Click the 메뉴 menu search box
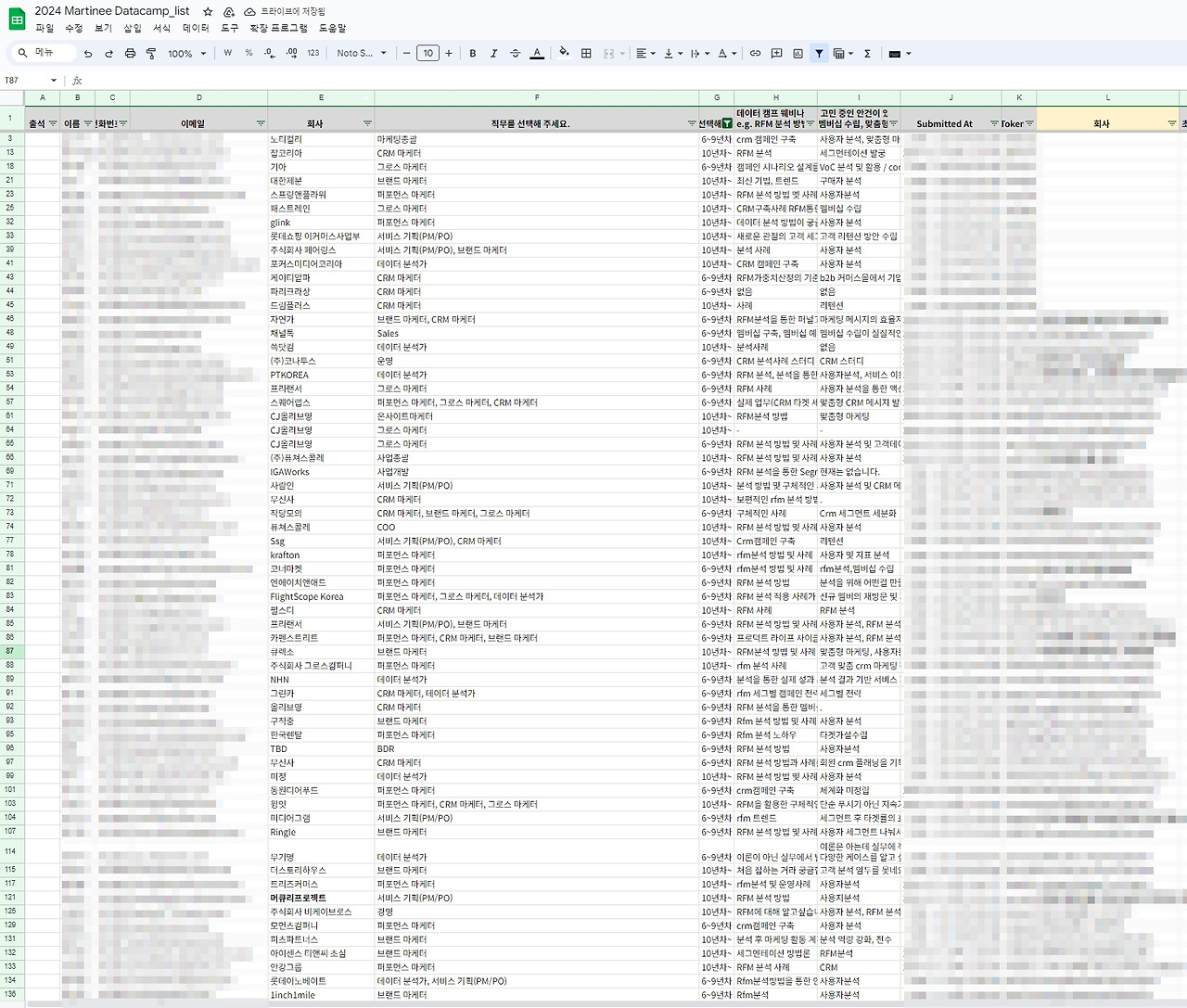Screen dimensions: 1187x1008 click(x=42, y=53)
